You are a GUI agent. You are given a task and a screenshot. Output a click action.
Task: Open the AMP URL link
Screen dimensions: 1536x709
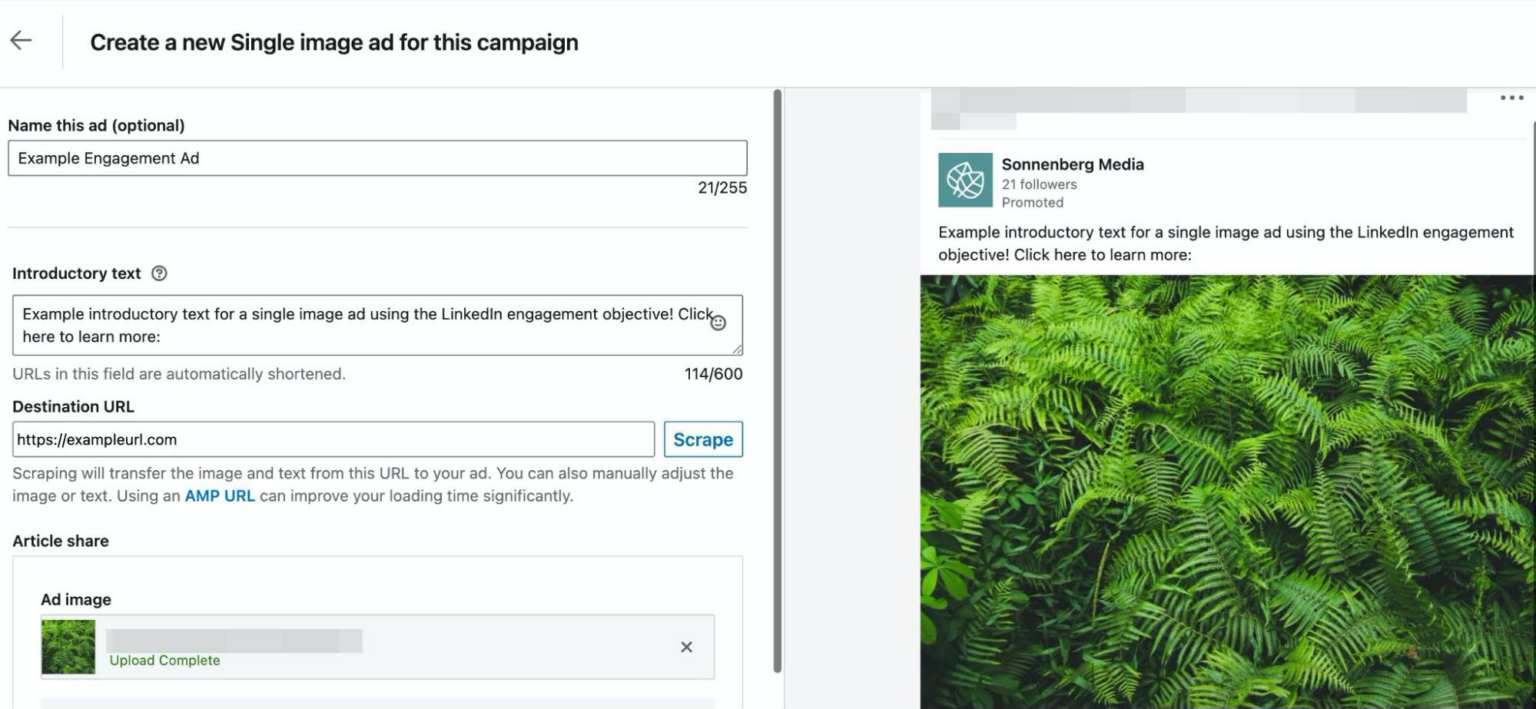coord(219,494)
